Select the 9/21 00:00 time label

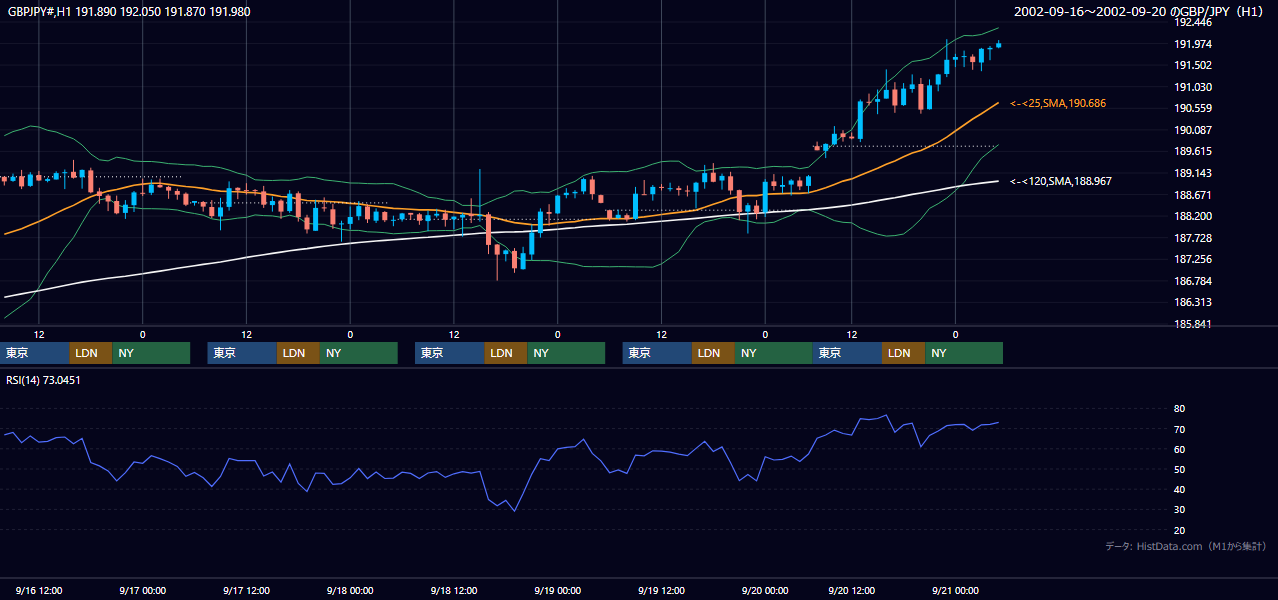[x=956, y=591]
